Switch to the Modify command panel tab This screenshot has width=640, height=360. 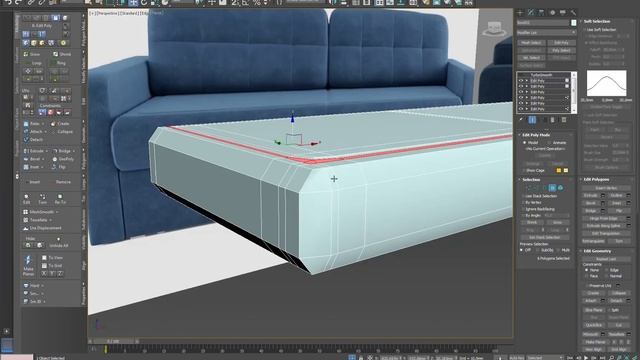[531, 13]
